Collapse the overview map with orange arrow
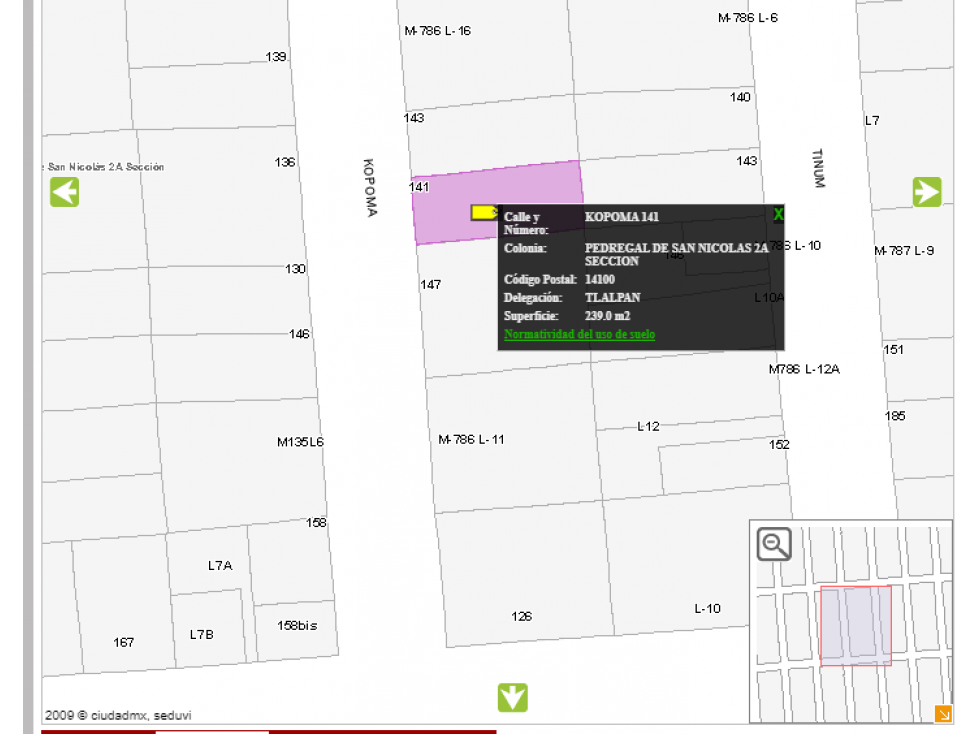This screenshot has height=734, width=979. pyautogui.click(x=943, y=713)
